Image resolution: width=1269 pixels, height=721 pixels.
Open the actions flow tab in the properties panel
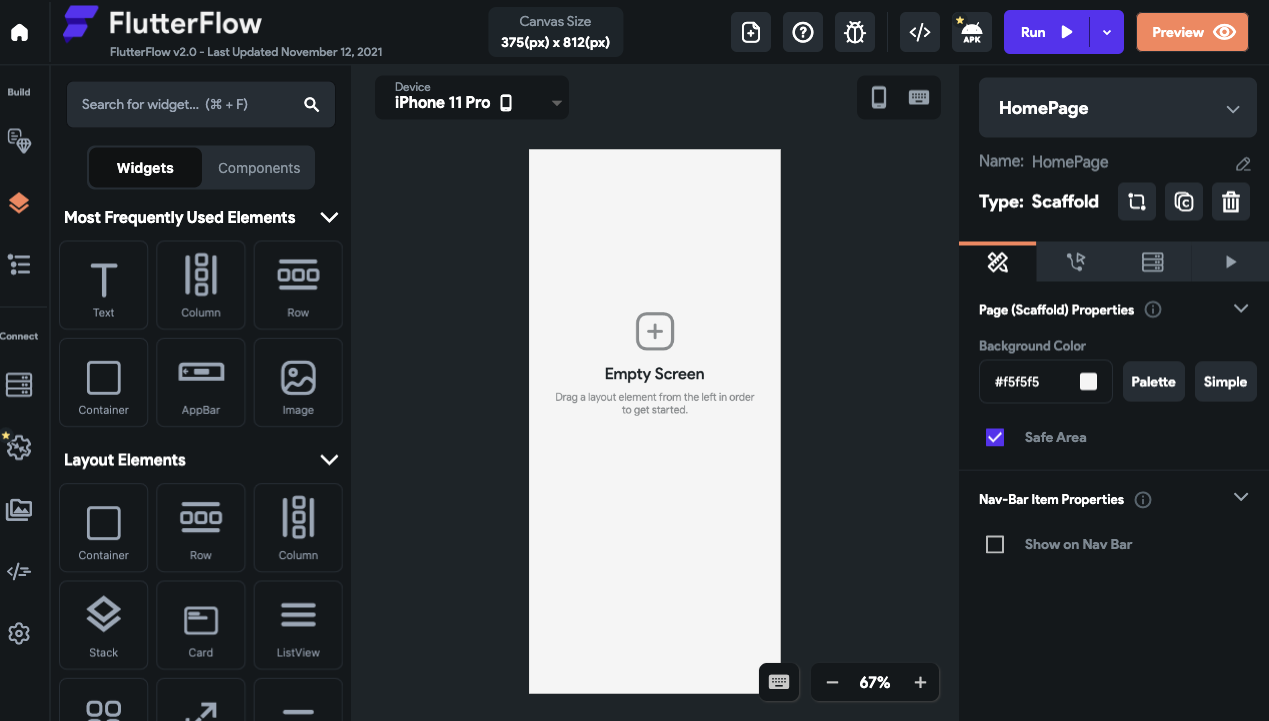click(x=1075, y=262)
